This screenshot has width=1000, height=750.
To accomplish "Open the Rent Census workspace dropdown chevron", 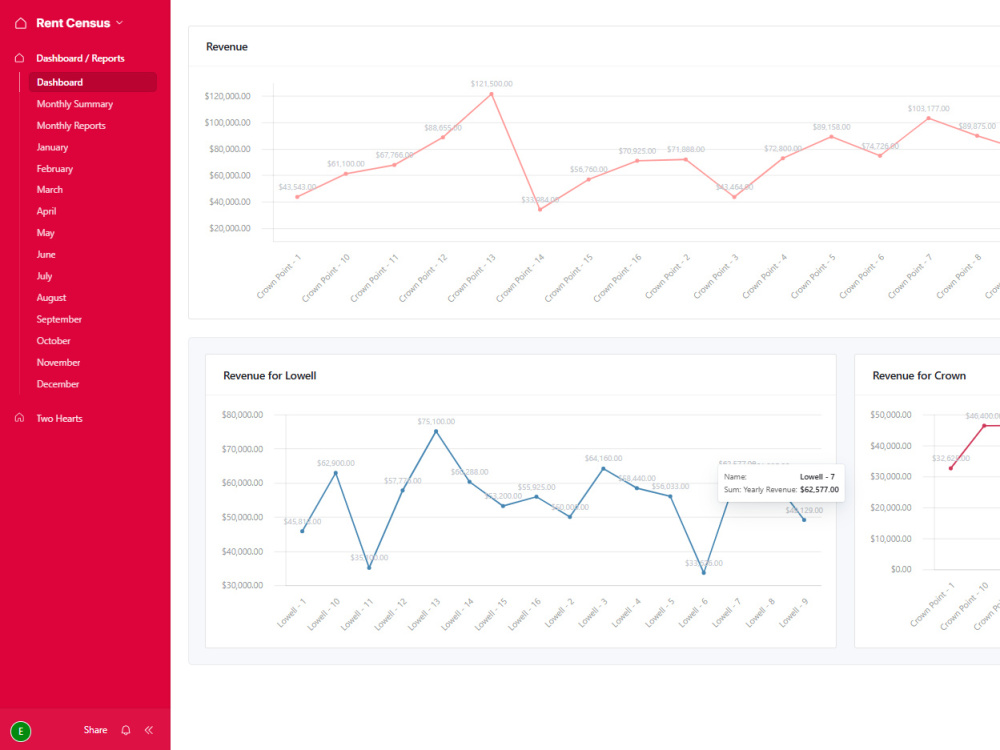I will coord(119,23).
